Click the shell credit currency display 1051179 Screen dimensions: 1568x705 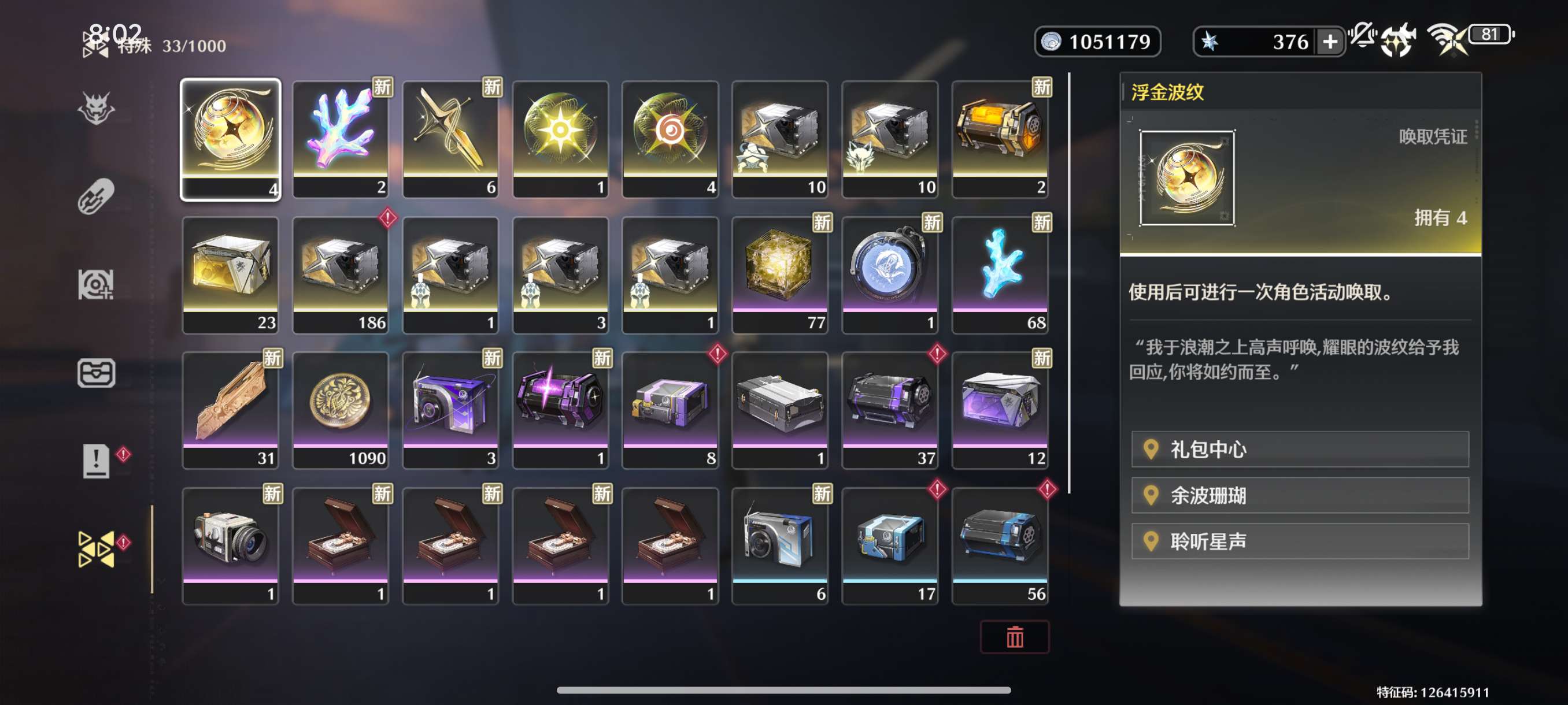coord(1097,42)
